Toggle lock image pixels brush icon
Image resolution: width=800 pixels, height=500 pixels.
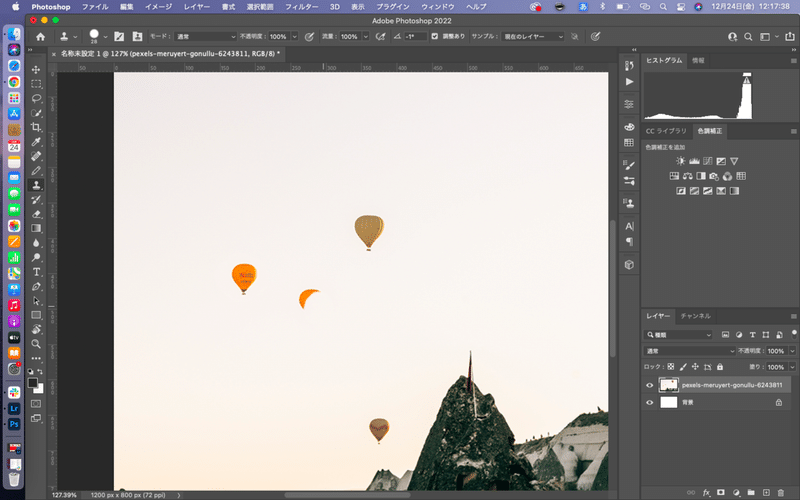[683, 367]
